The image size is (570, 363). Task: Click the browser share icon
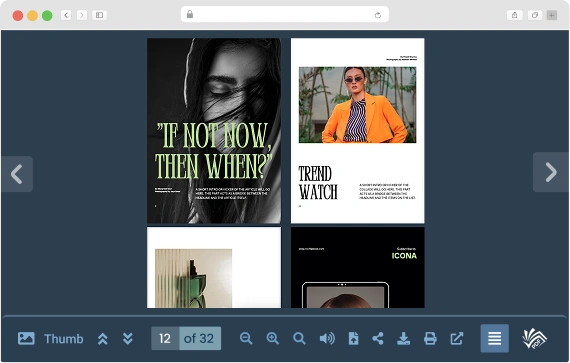[x=514, y=15]
